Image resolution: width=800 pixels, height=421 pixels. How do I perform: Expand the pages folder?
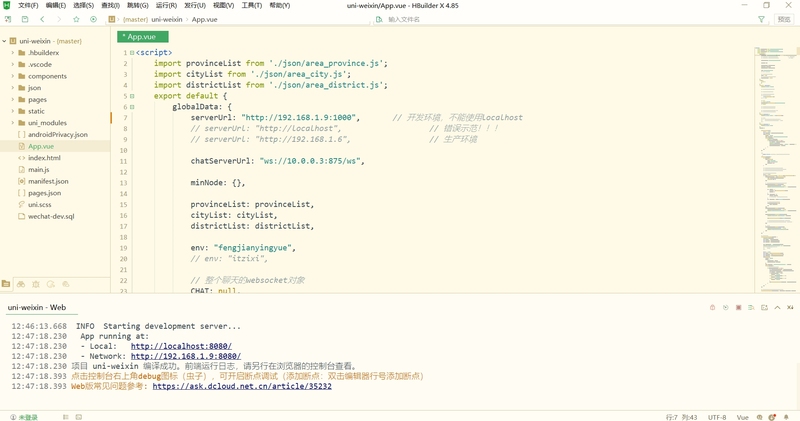(13, 100)
